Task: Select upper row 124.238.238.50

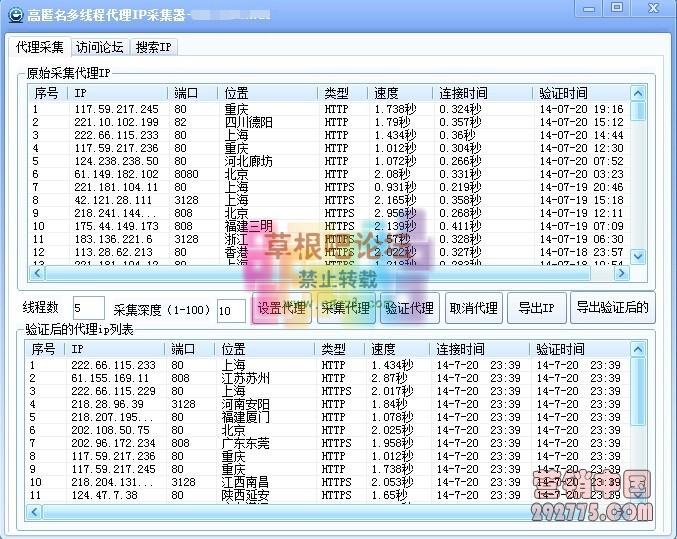Action: coord(329,161)
